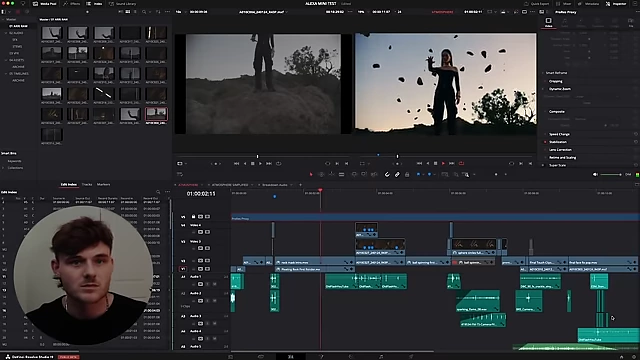
Task: Play reverse in the timeline viewer
Action: coord(428,164)
